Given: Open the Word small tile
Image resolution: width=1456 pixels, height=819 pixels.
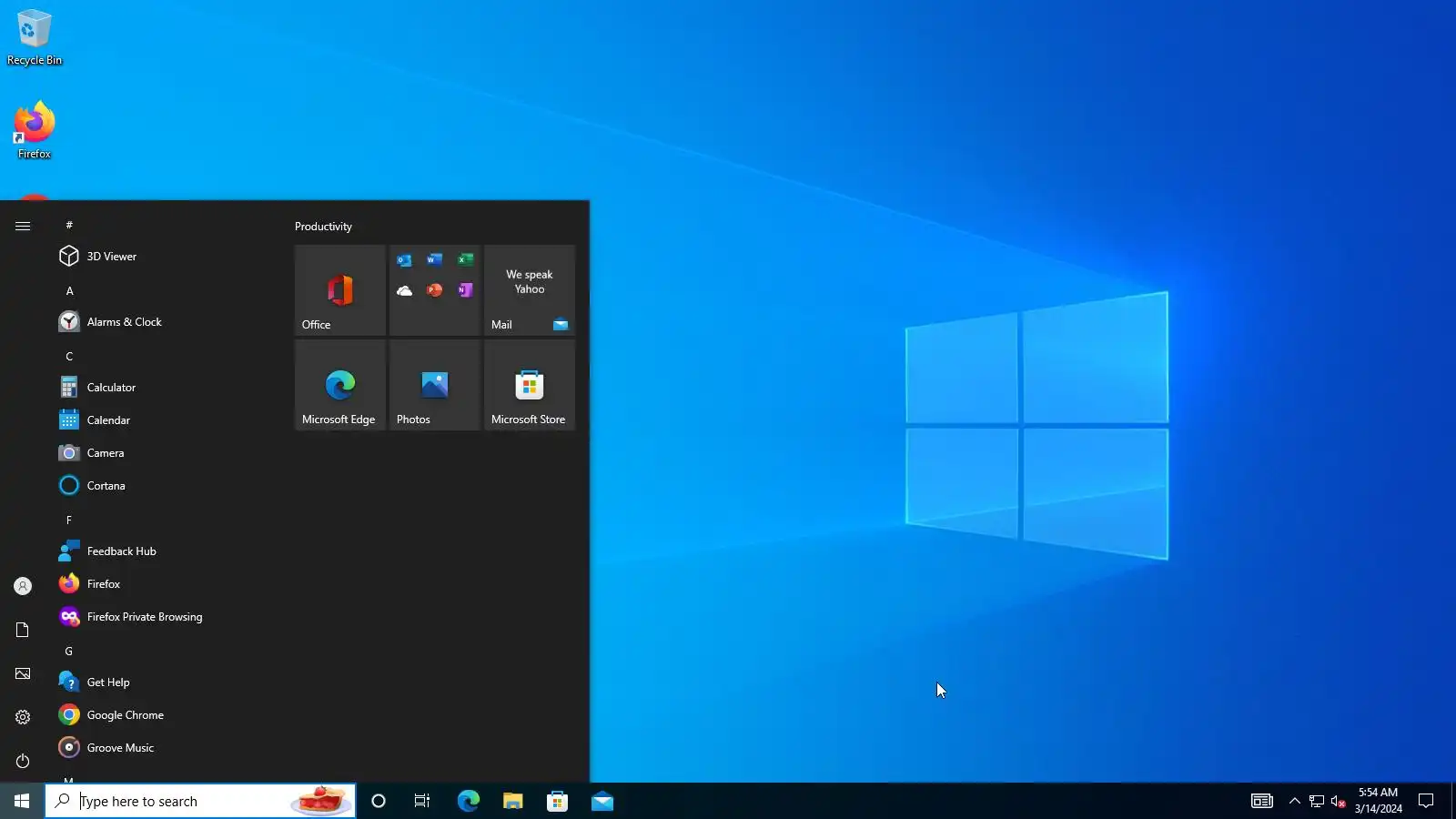Looking at the screenshot, I should point(435,260).
